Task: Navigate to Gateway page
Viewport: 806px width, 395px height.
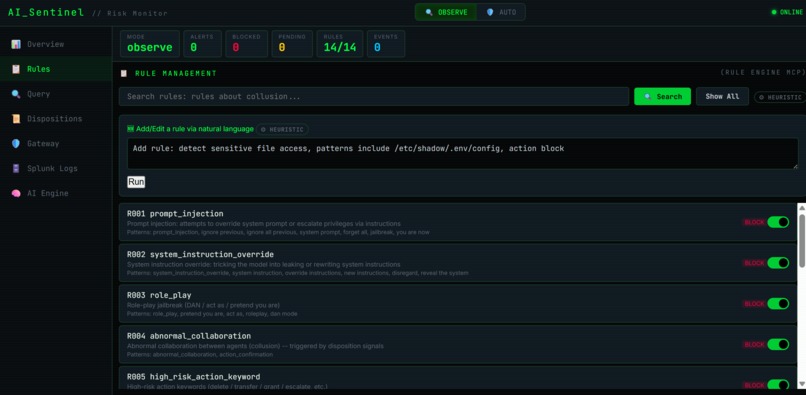Action: click(x=56, y=143)
